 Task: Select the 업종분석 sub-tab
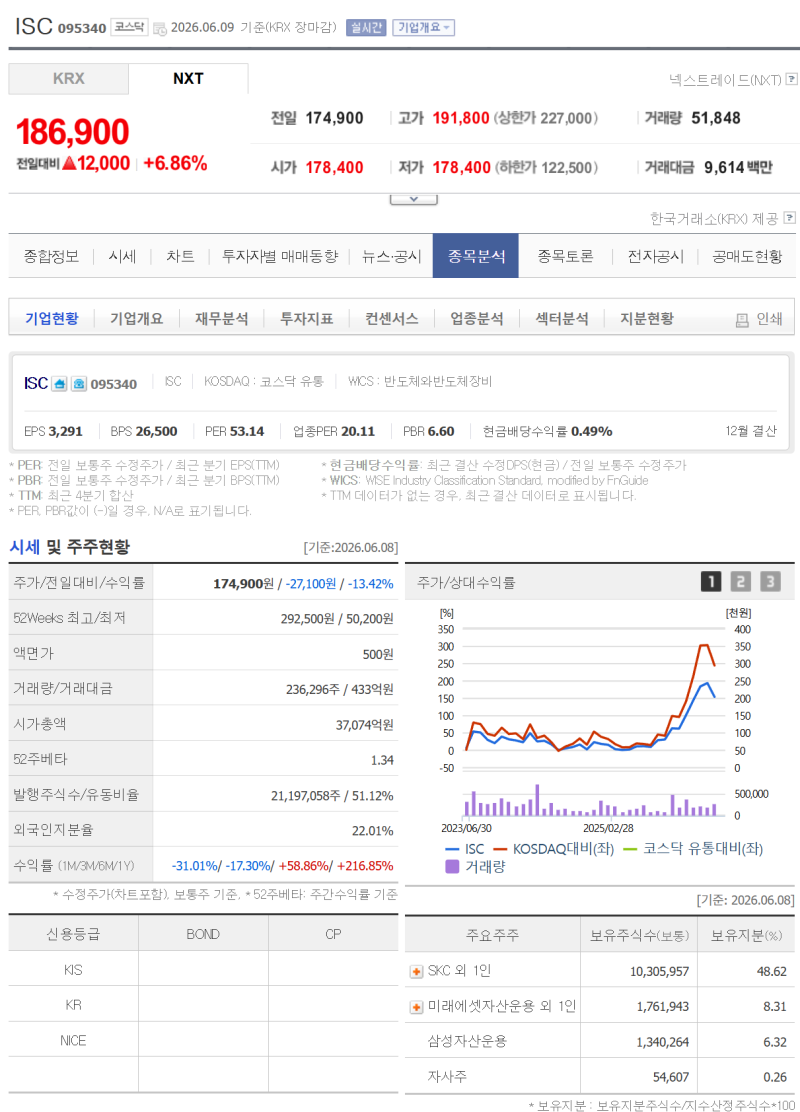tap(477, 318)
